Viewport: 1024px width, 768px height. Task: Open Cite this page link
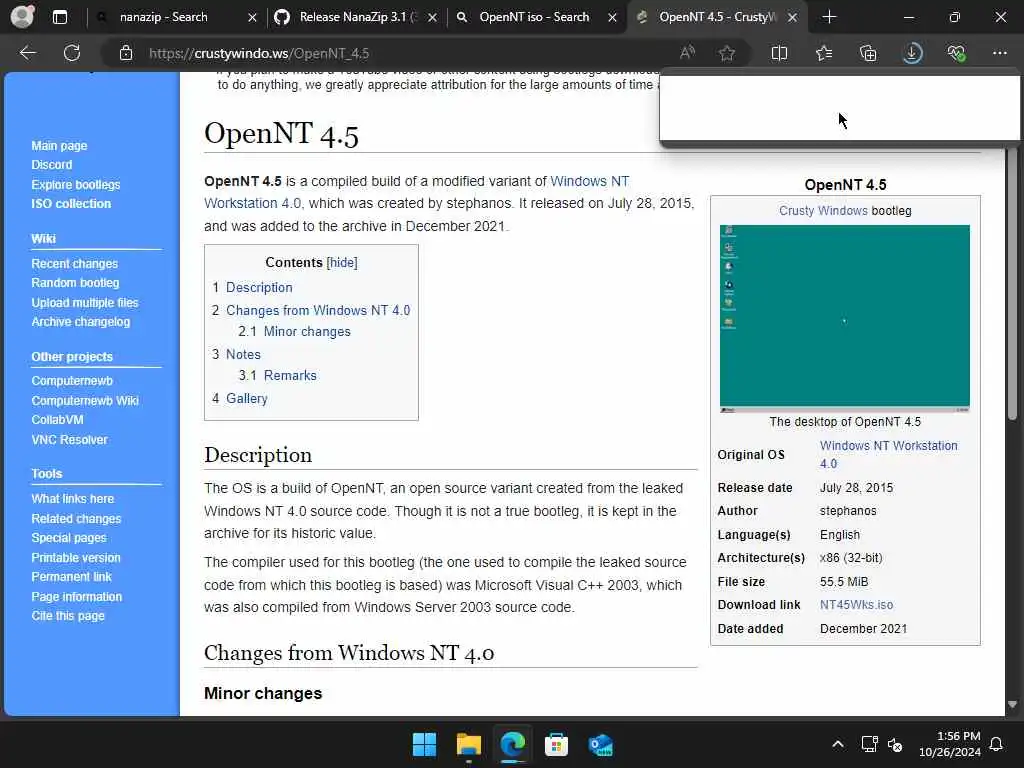(68, 616)
